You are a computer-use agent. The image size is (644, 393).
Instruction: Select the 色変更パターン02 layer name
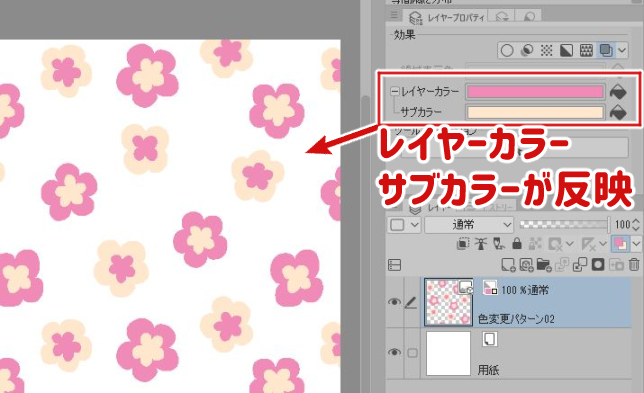[x=516, y=319]
